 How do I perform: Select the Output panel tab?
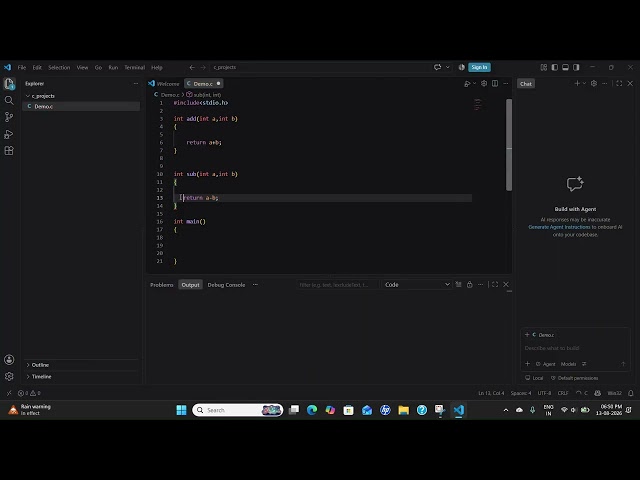click(x=190, y=285)
